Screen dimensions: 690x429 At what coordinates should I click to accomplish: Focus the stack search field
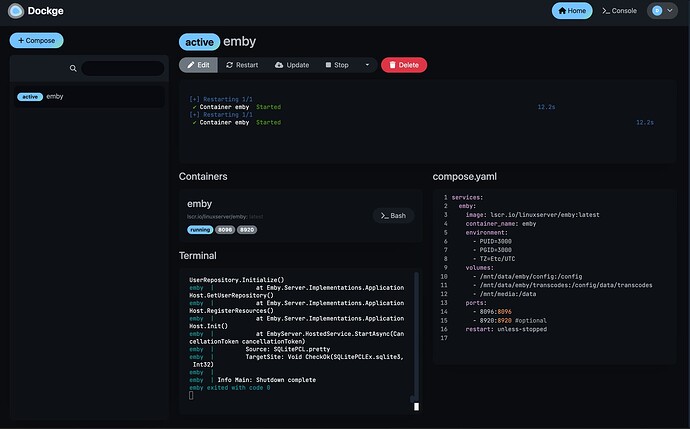coord(123,68)
